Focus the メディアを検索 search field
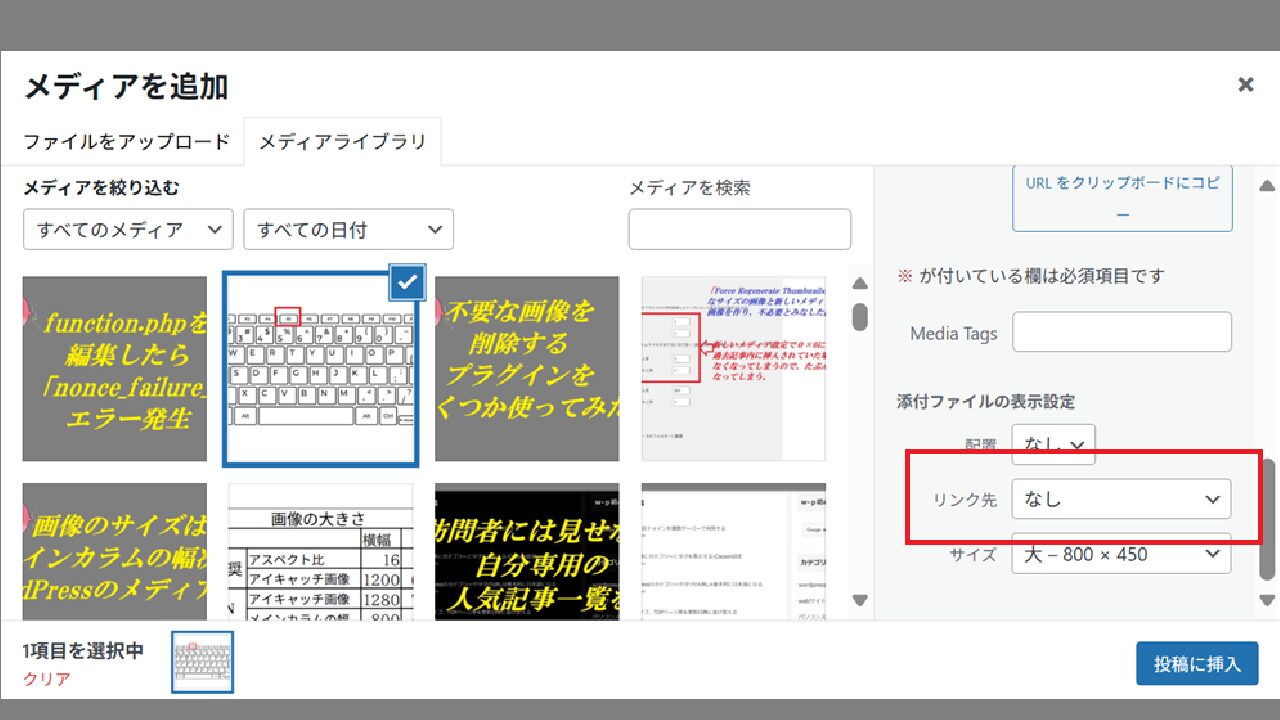The image size is (1280, 720). click(740, 229)
